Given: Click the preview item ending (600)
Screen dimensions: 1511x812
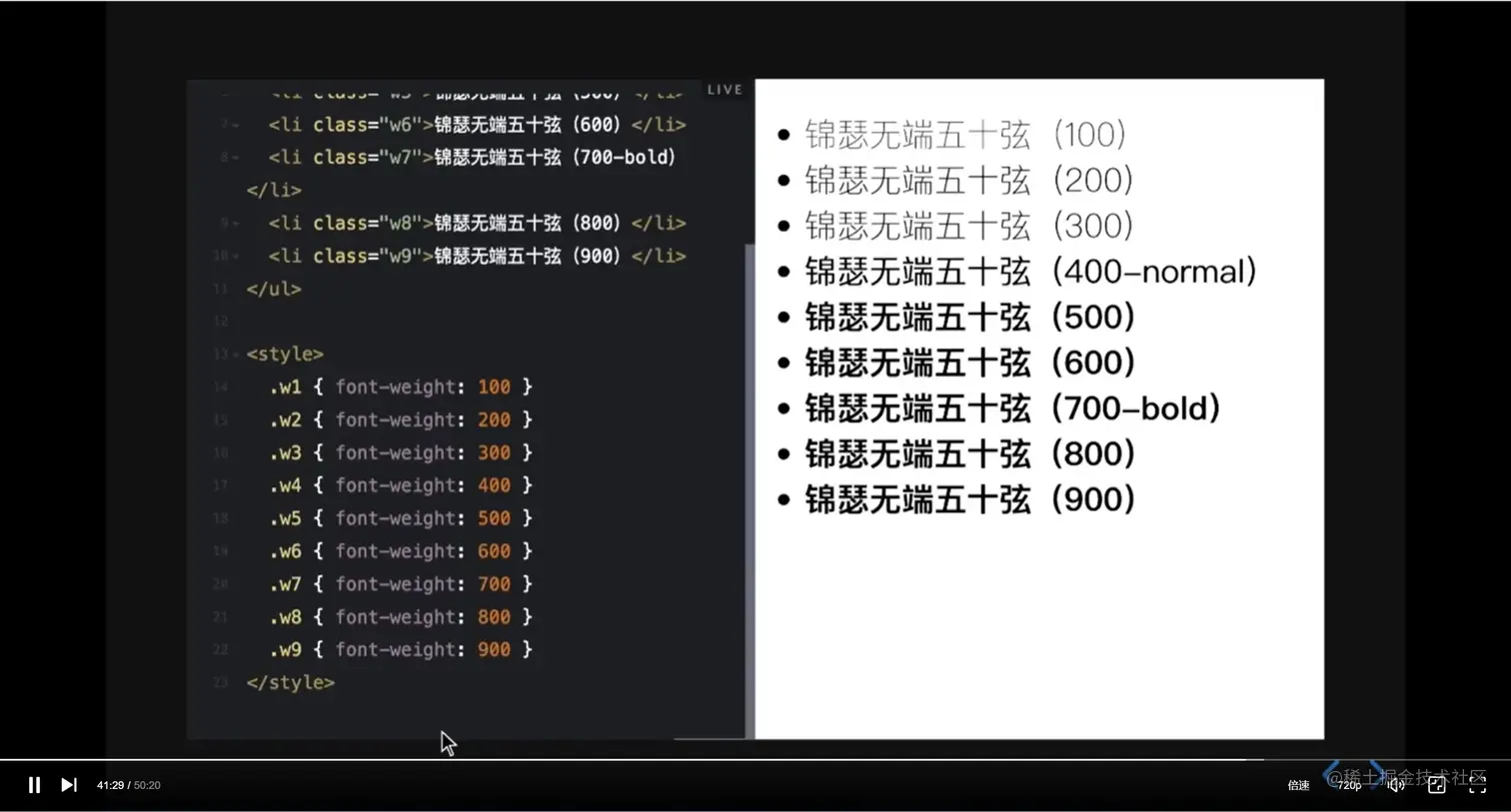Looking at the screenshot, I should click(x=970, y=363).
